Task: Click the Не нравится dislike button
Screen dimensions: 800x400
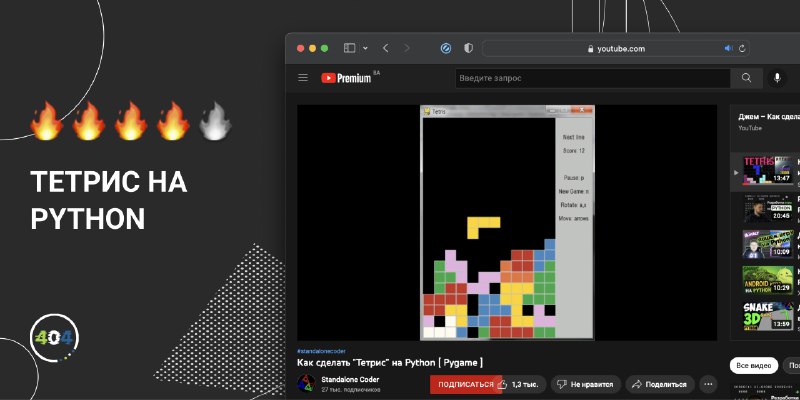Action: click(x=586, y=384)
